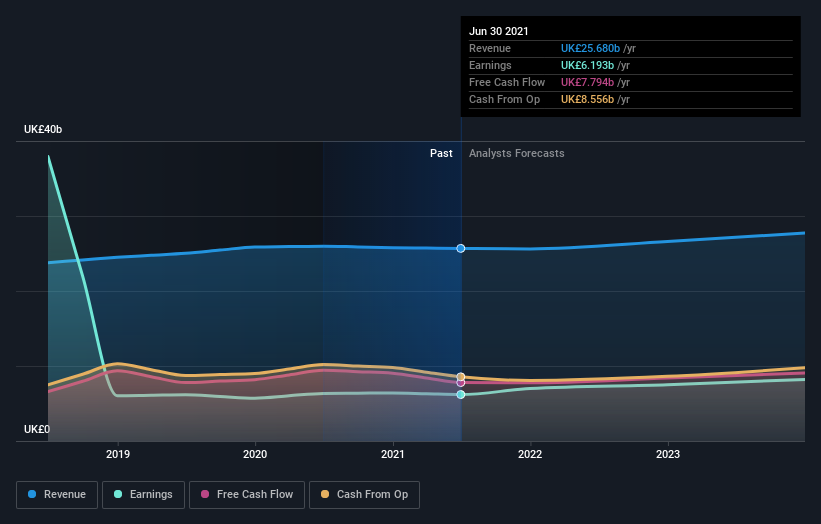Click the 2021 x-axis label

click(393, 454)
